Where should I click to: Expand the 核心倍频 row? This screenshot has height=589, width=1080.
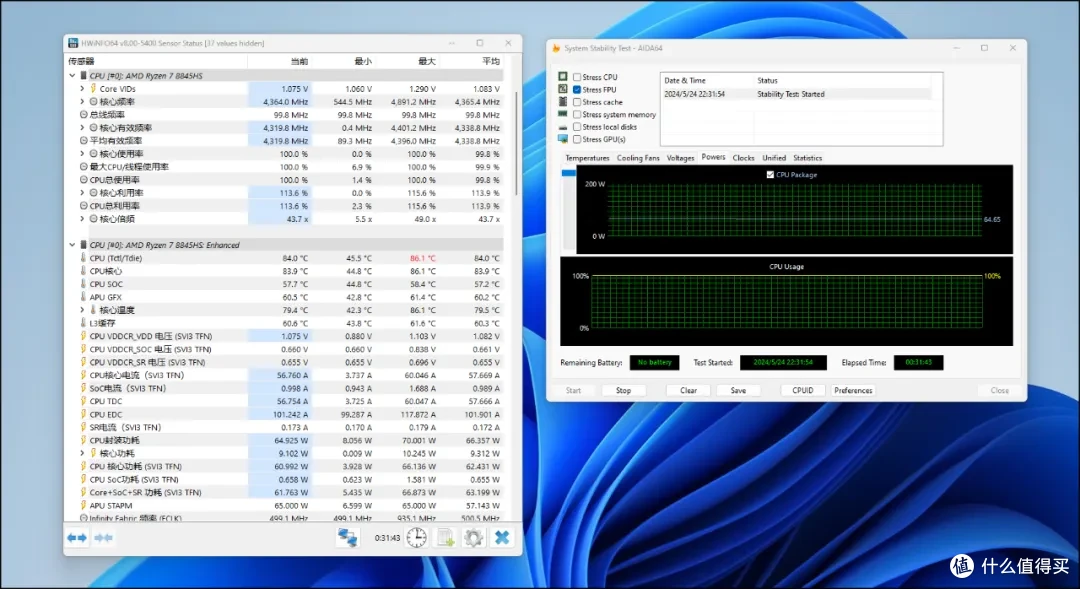click(x=82, y=218)
